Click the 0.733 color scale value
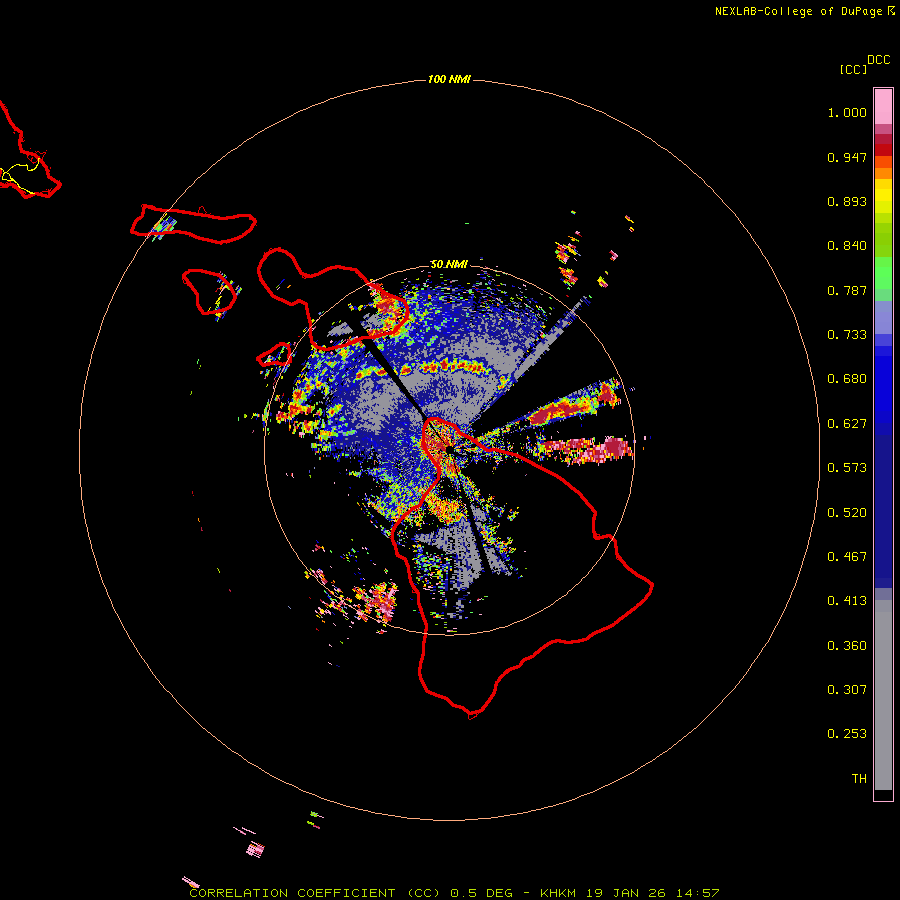Image resolution: width=900 pixels, height=900 pixels. (847, 335)
